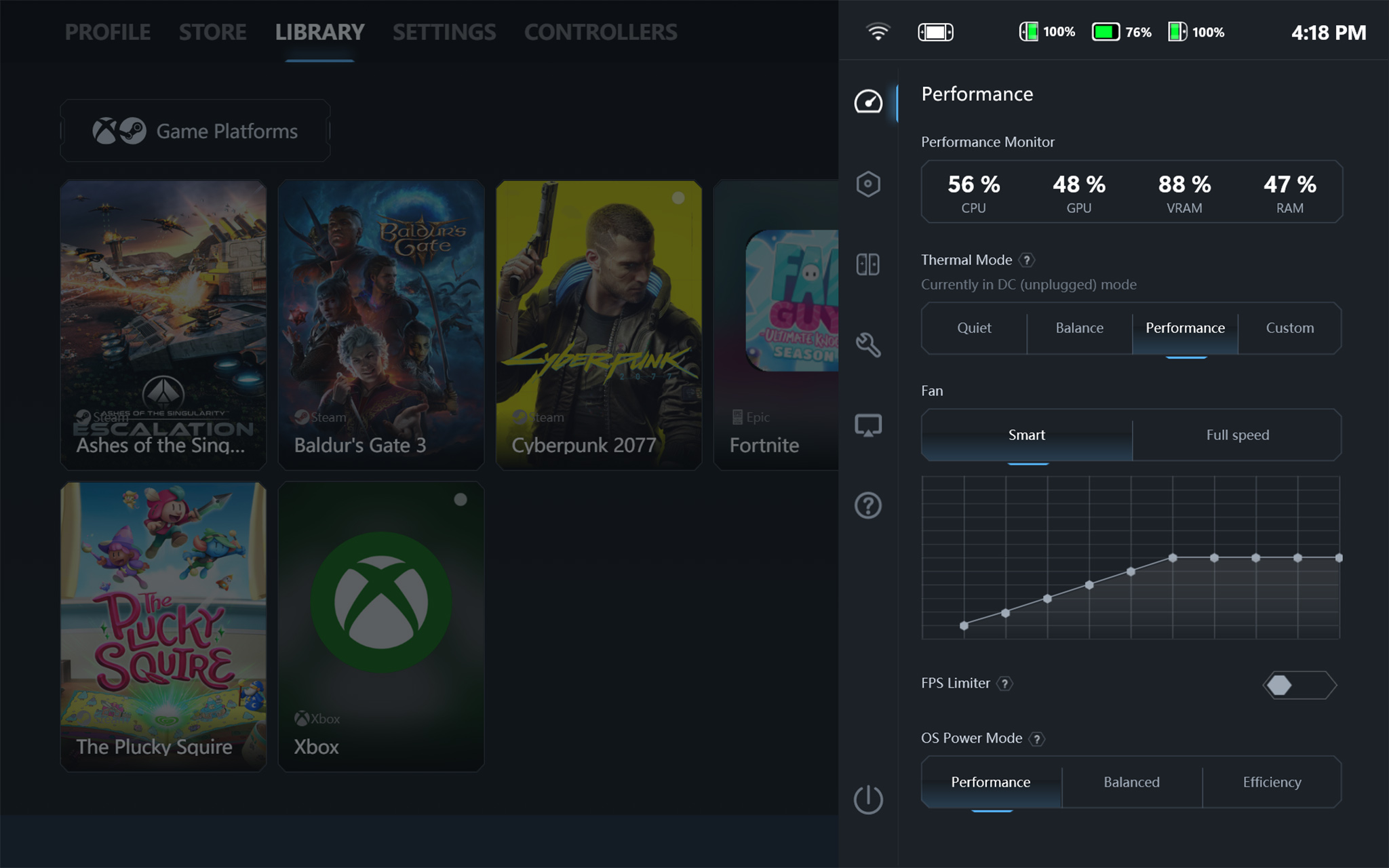1389x868 pixels.
Task: Click the Wi-Fi status icon
Action: pos(878,32)
